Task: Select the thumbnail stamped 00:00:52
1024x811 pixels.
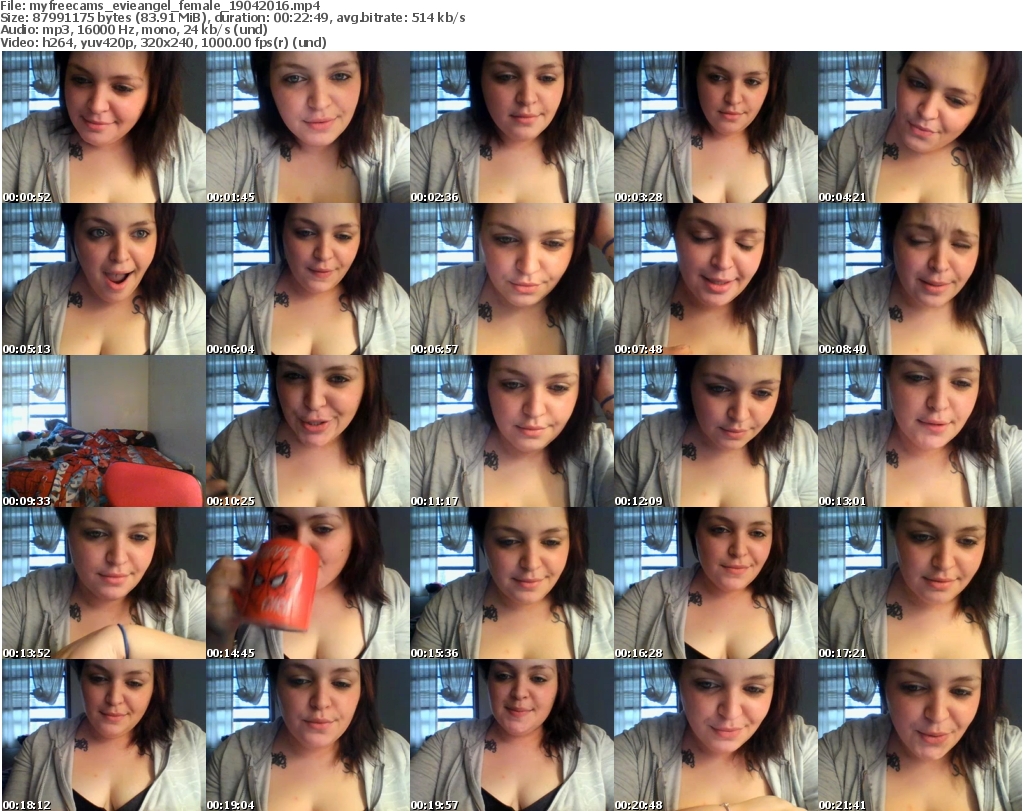Action: [x=104, y=127]
